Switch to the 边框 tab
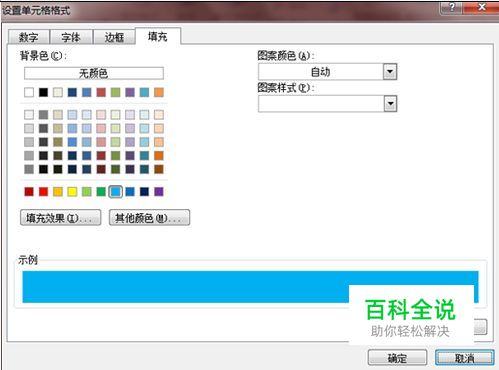499x370 pixels. pyautogui.click(x=114, y=37)
